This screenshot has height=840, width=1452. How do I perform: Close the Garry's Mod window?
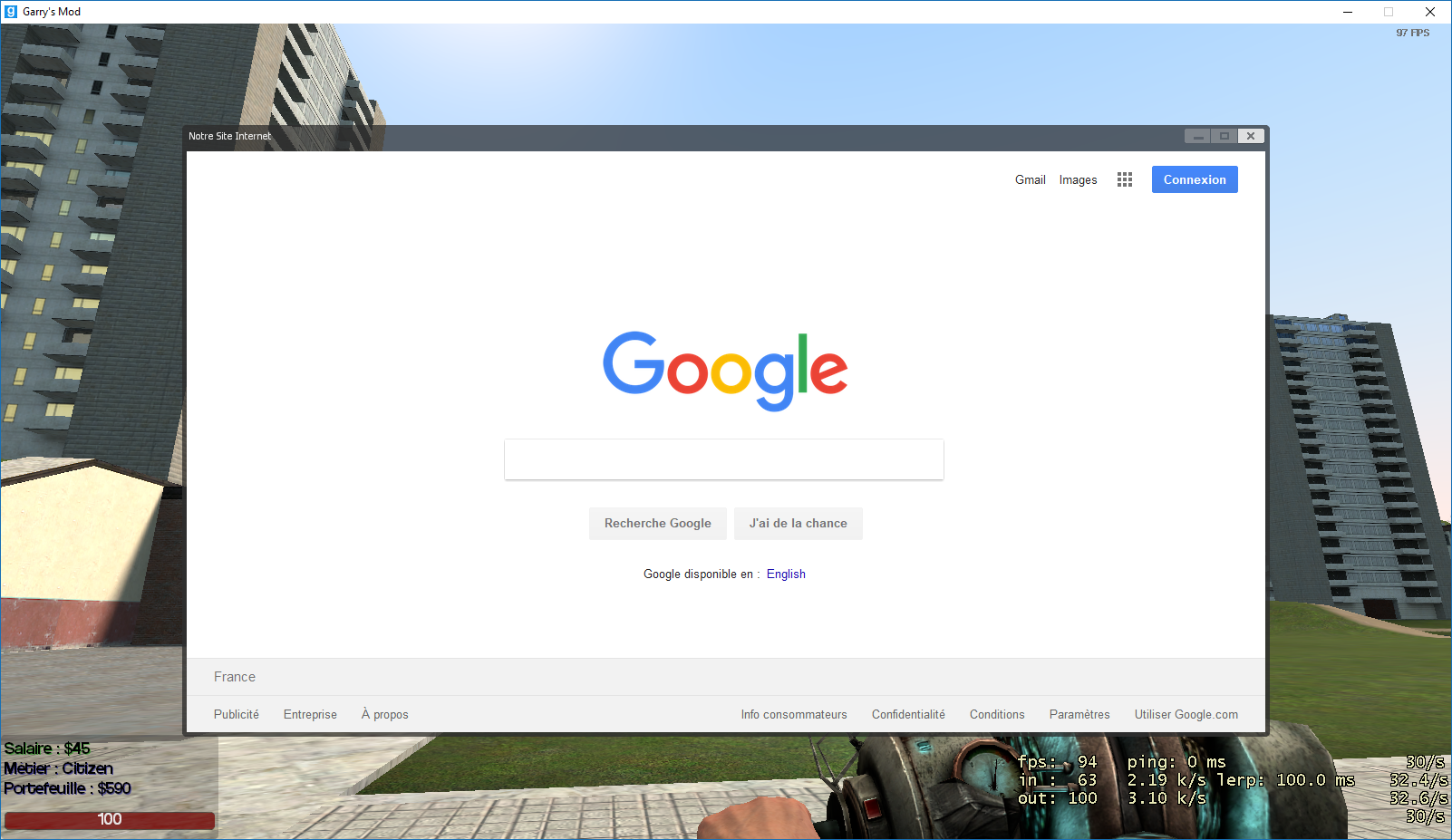pyautogui.click(x=1430, y=12)
